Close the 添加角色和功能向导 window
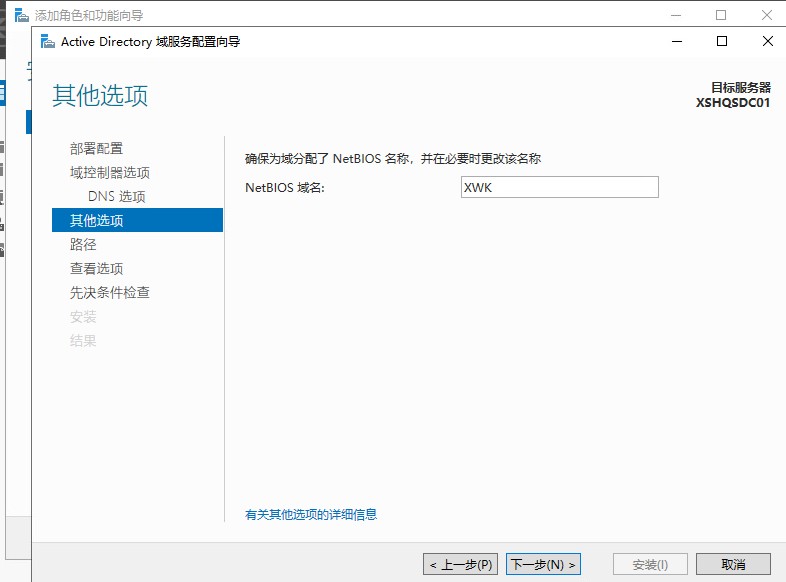Viewport: 786px width, 582px height. point(766,15)
